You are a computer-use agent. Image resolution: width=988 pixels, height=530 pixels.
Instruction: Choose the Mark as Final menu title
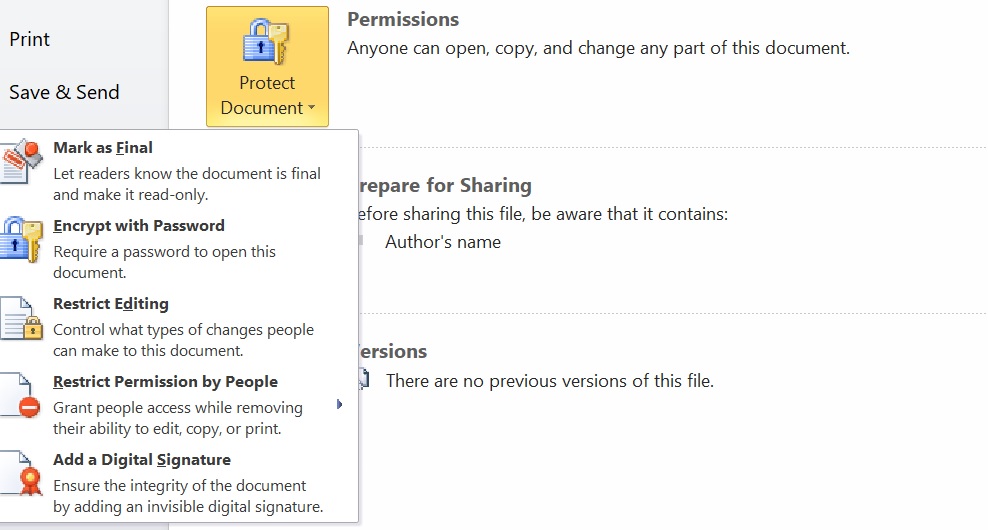pos(103,147)
